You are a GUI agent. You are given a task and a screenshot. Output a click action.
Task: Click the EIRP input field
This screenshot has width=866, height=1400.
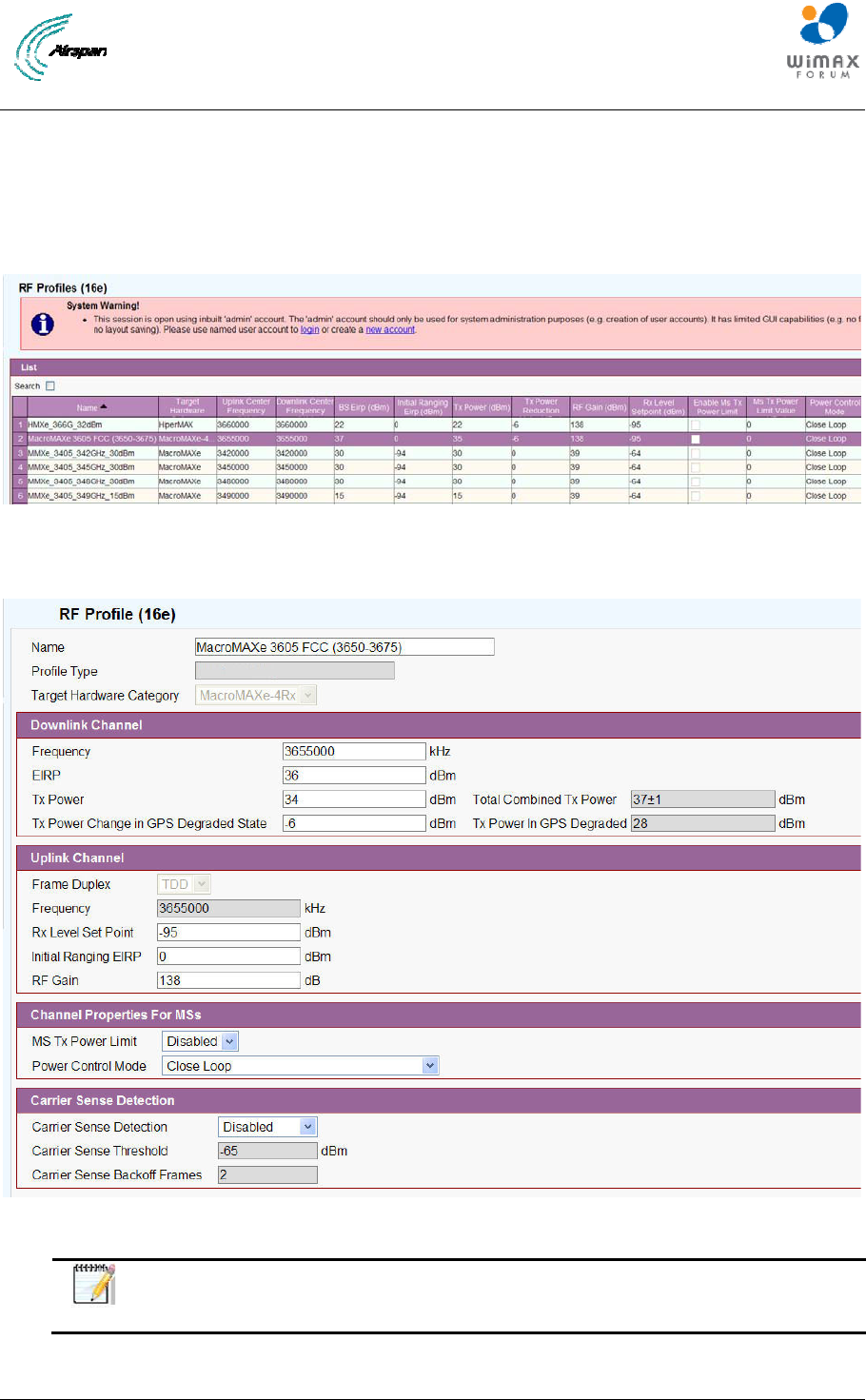pyautogui.click(x=354, y=776)
